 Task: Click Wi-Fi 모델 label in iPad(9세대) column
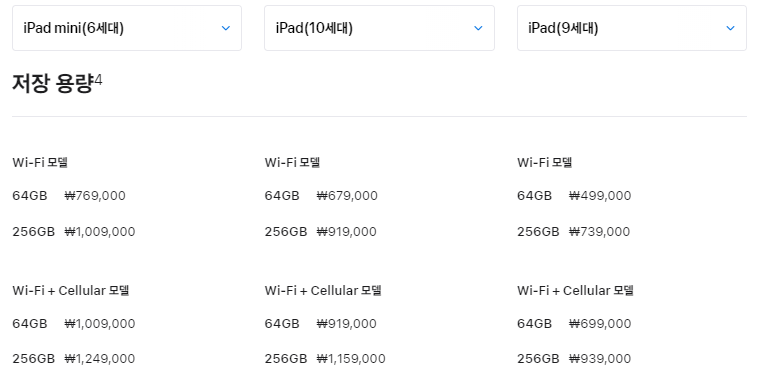click(545, 162)
